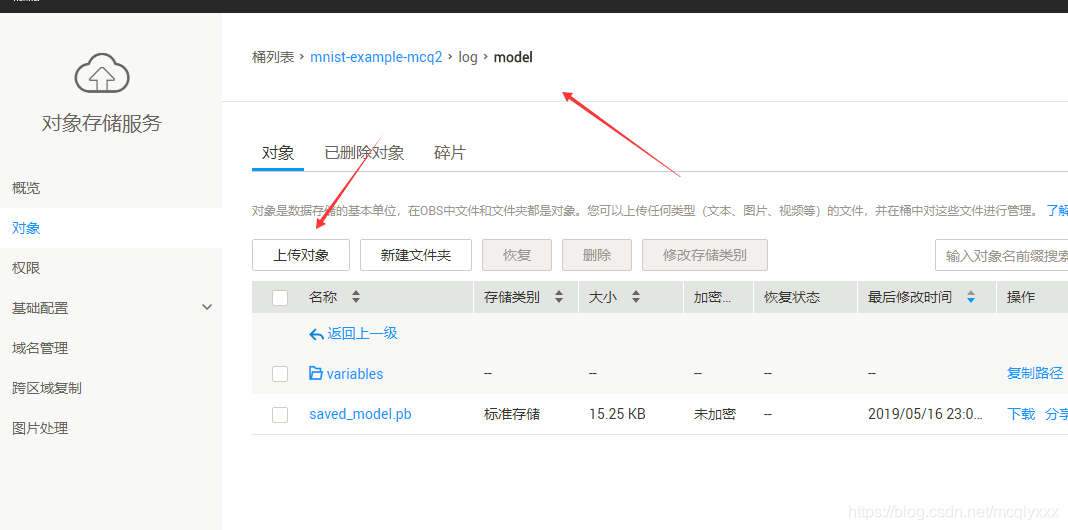Image resolution: width=1068 pixels, height=530 pixels.
Task: Switch to the 对象 tab
Action: click(278, 153)
